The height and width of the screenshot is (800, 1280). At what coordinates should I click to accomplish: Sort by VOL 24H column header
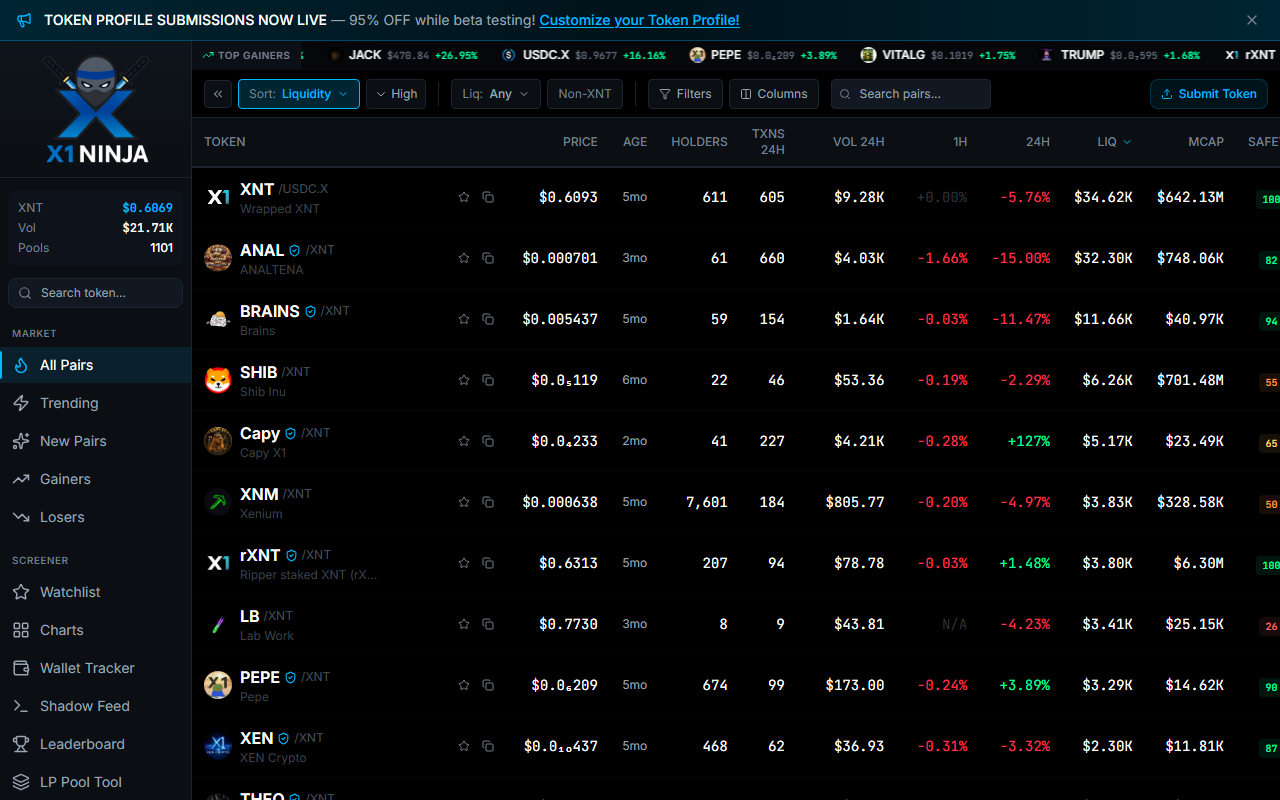pyautogui.click(x=859, y=142)
